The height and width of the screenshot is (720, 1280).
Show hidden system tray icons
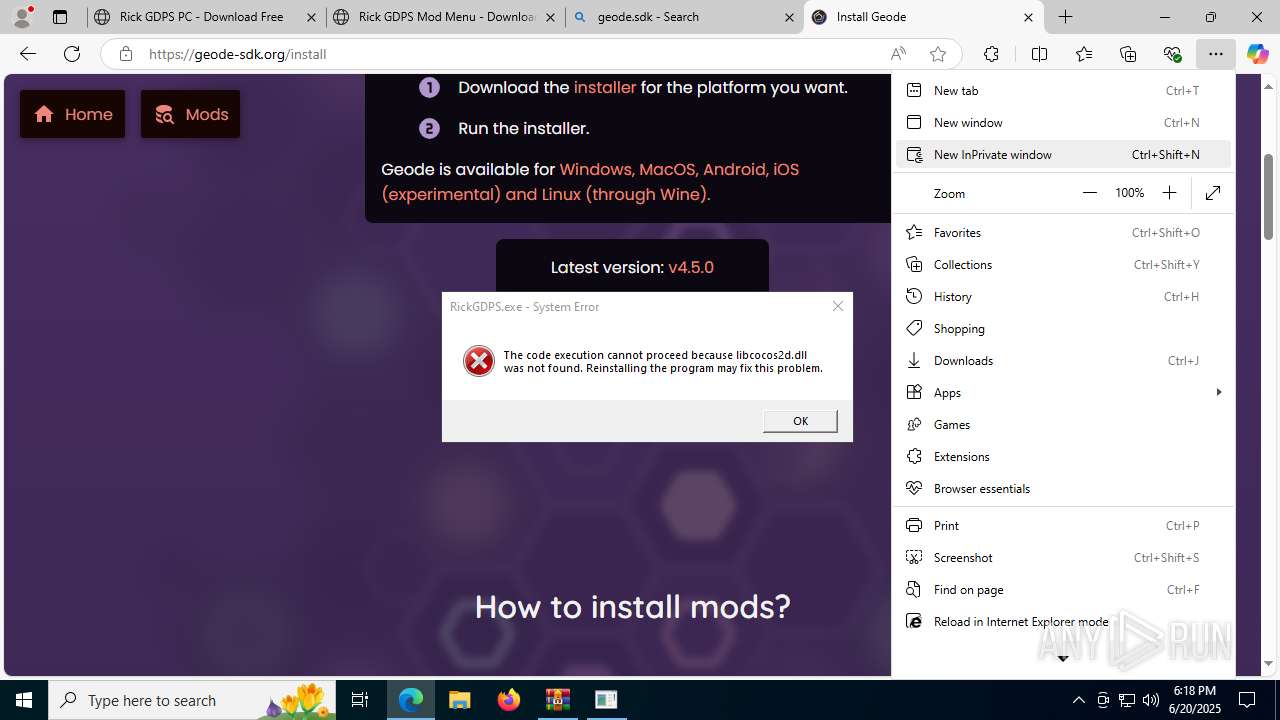(x=1078, y=700)
